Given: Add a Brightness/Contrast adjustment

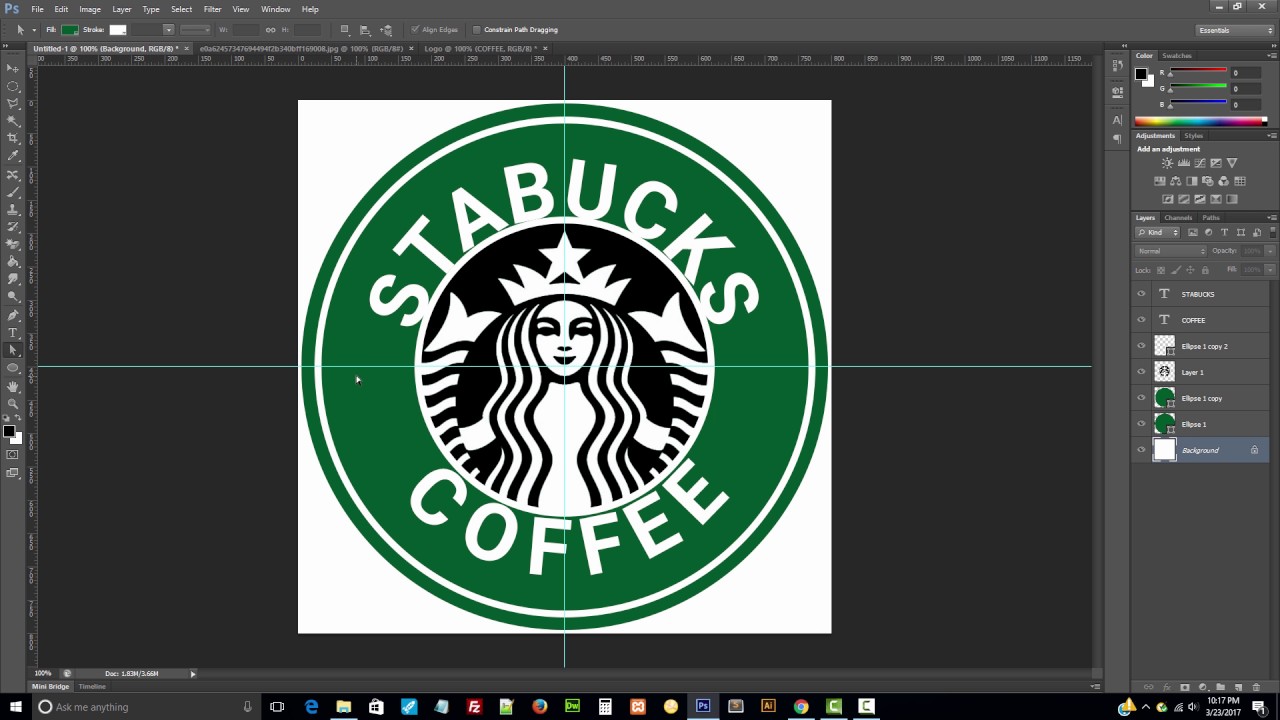Looking at the screenshot, I should click(x=1167, y=163).
